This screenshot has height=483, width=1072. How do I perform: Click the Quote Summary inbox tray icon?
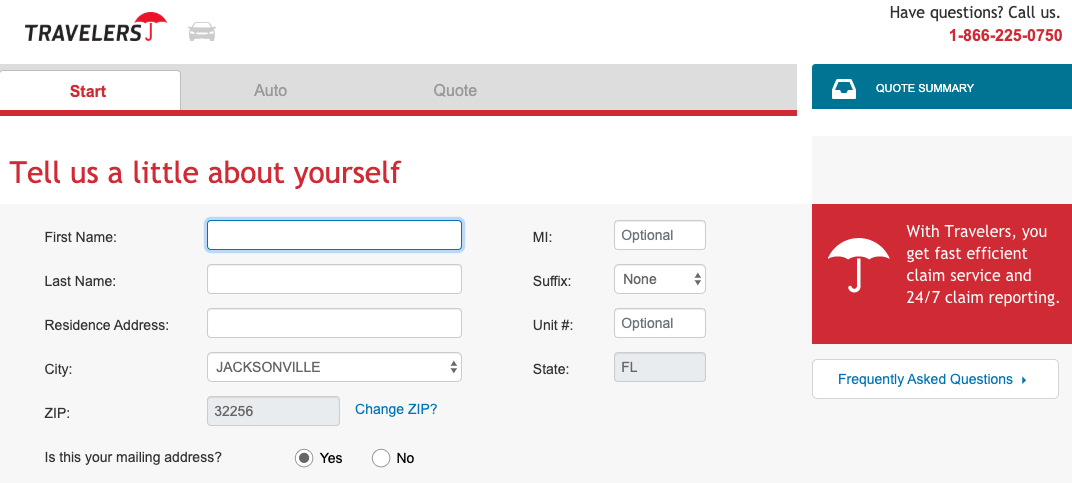coord(844,89)
